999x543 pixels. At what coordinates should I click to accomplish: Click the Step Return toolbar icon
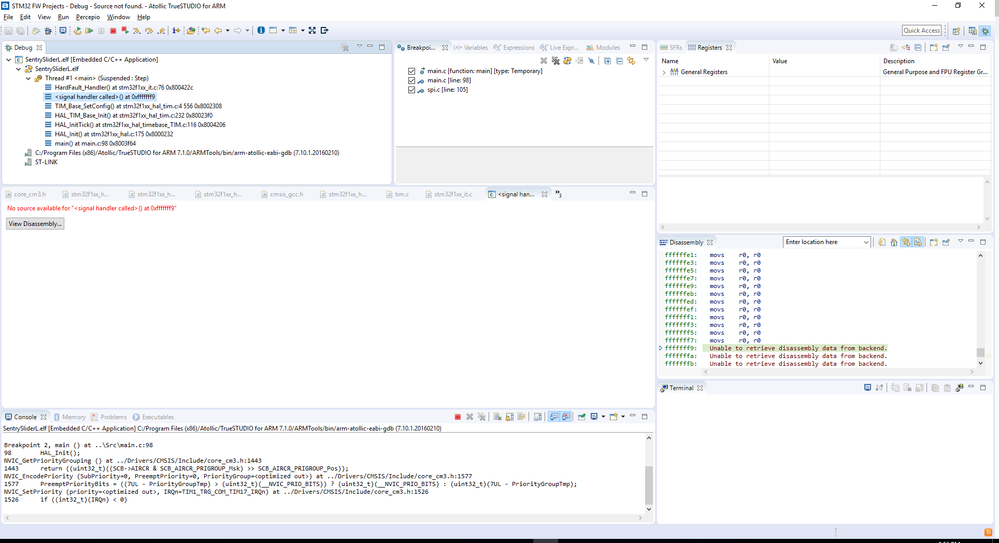[x=161, y=31]
